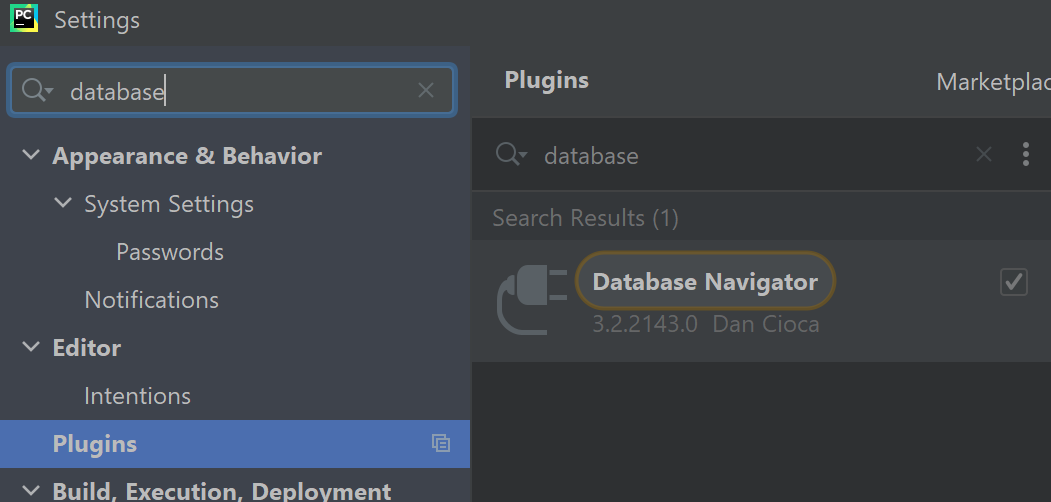Click the settings search magnifier icon
The height and width of the screenshot is (502, 1051).
(x=35, y=91)
